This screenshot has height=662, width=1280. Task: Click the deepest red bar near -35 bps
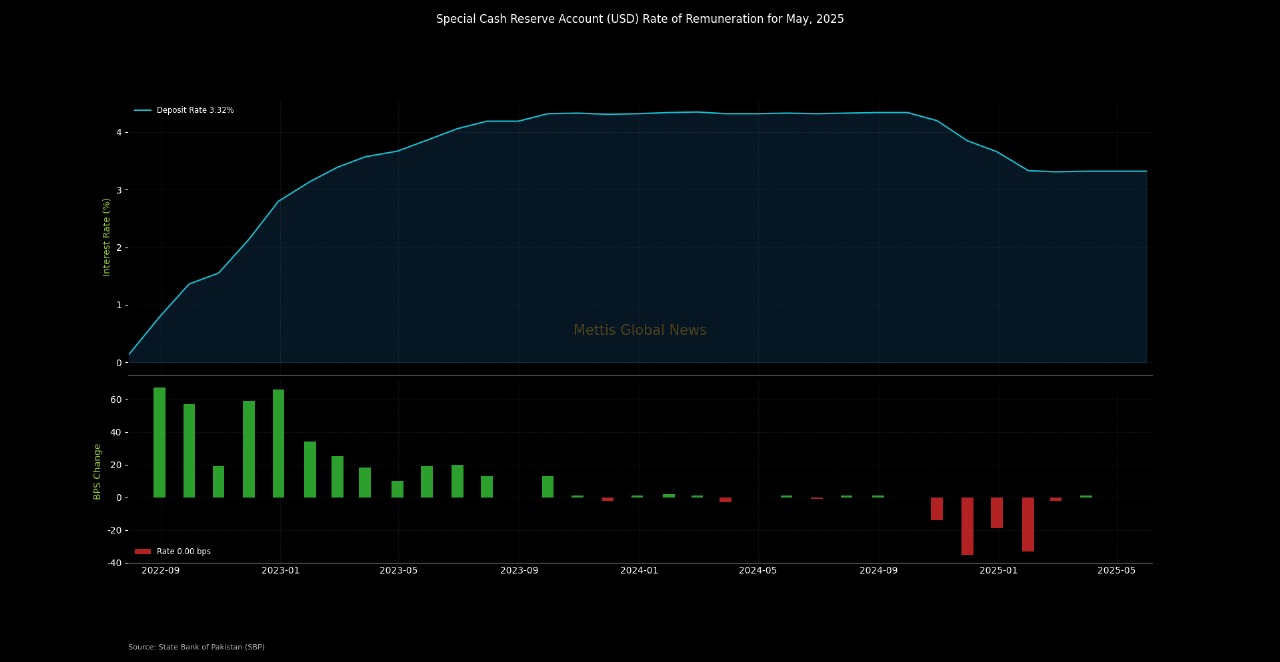point(967,526)
